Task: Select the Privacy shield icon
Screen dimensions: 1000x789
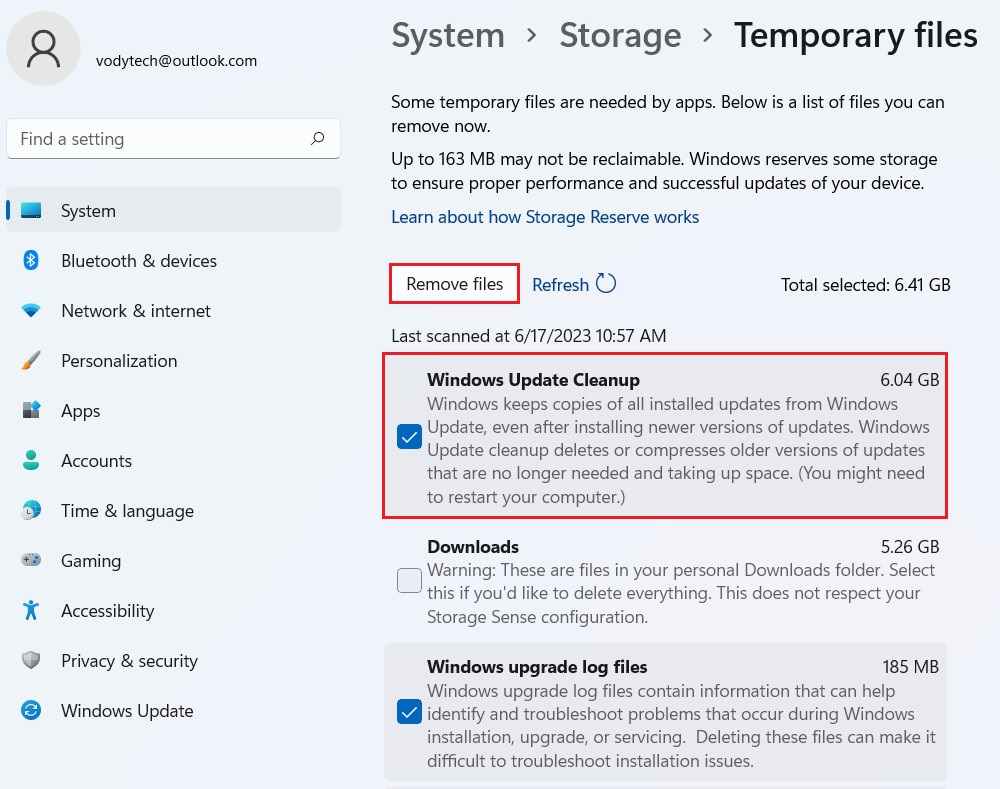Action: click(x=31, y=660)
